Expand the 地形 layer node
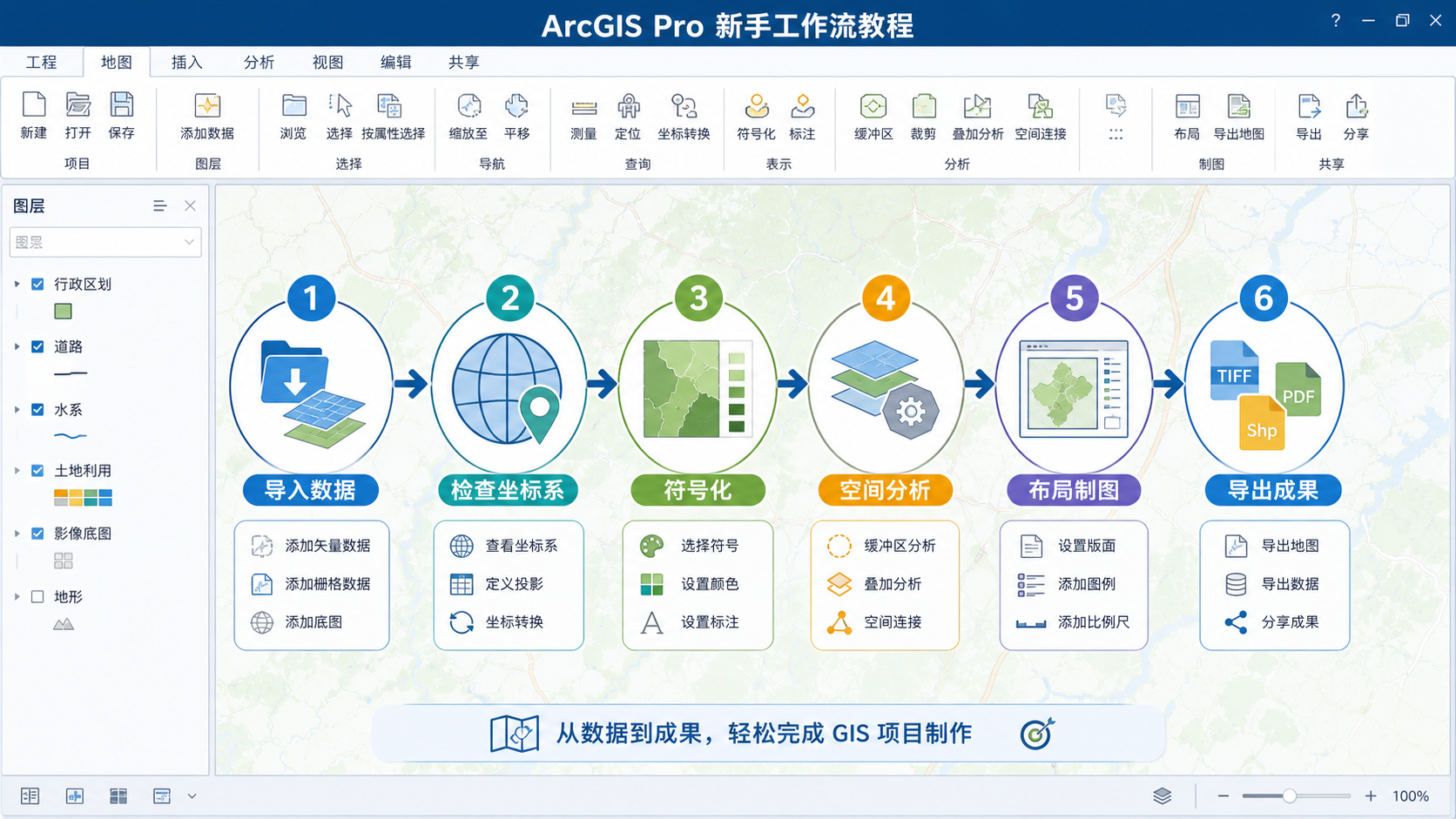 [17, 596]
